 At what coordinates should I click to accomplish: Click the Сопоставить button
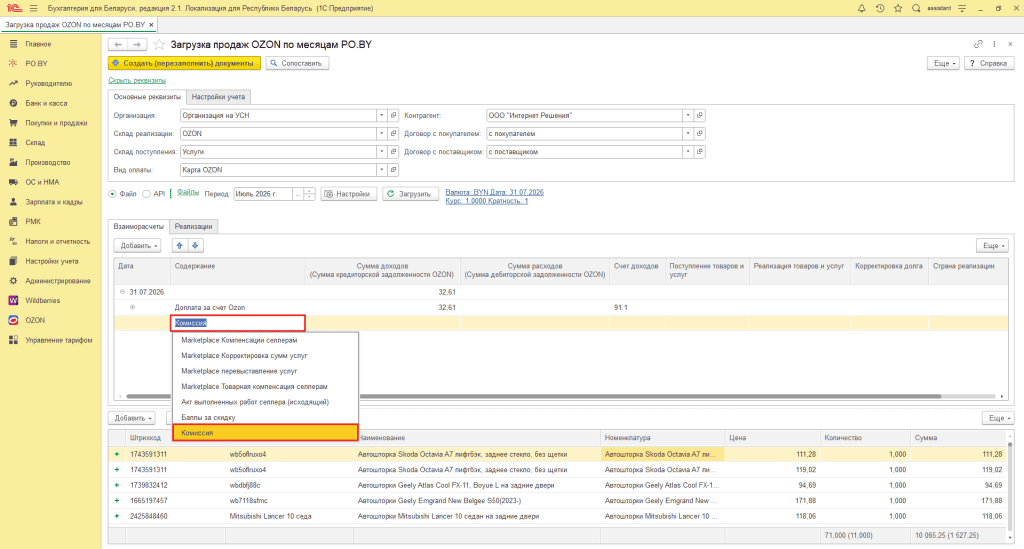point(296,63)
